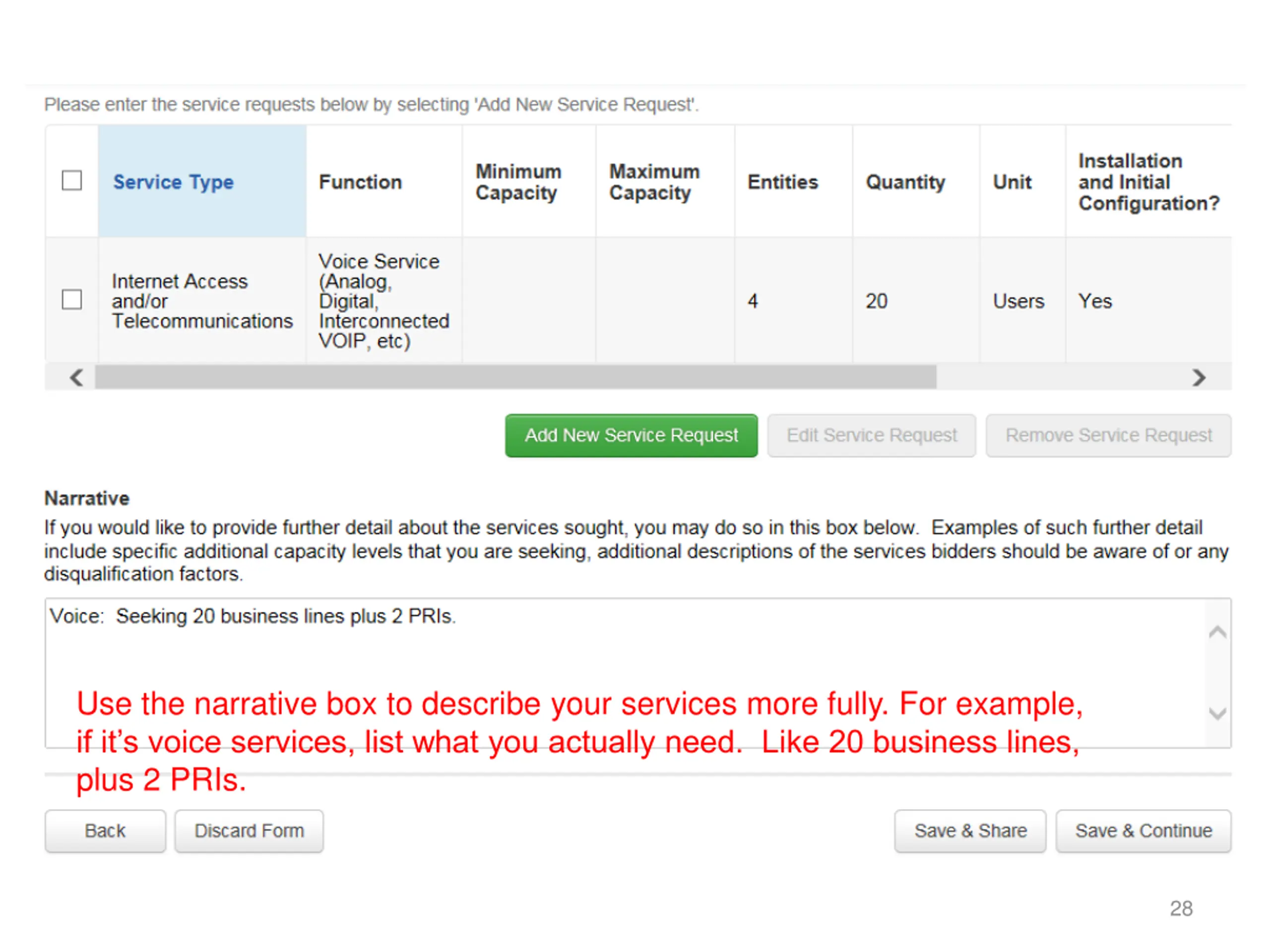Viewport: 1270px width, 952px height.
Task: Select the Internet Access and/or Telecommunications cell
Action: pos(202,300)
